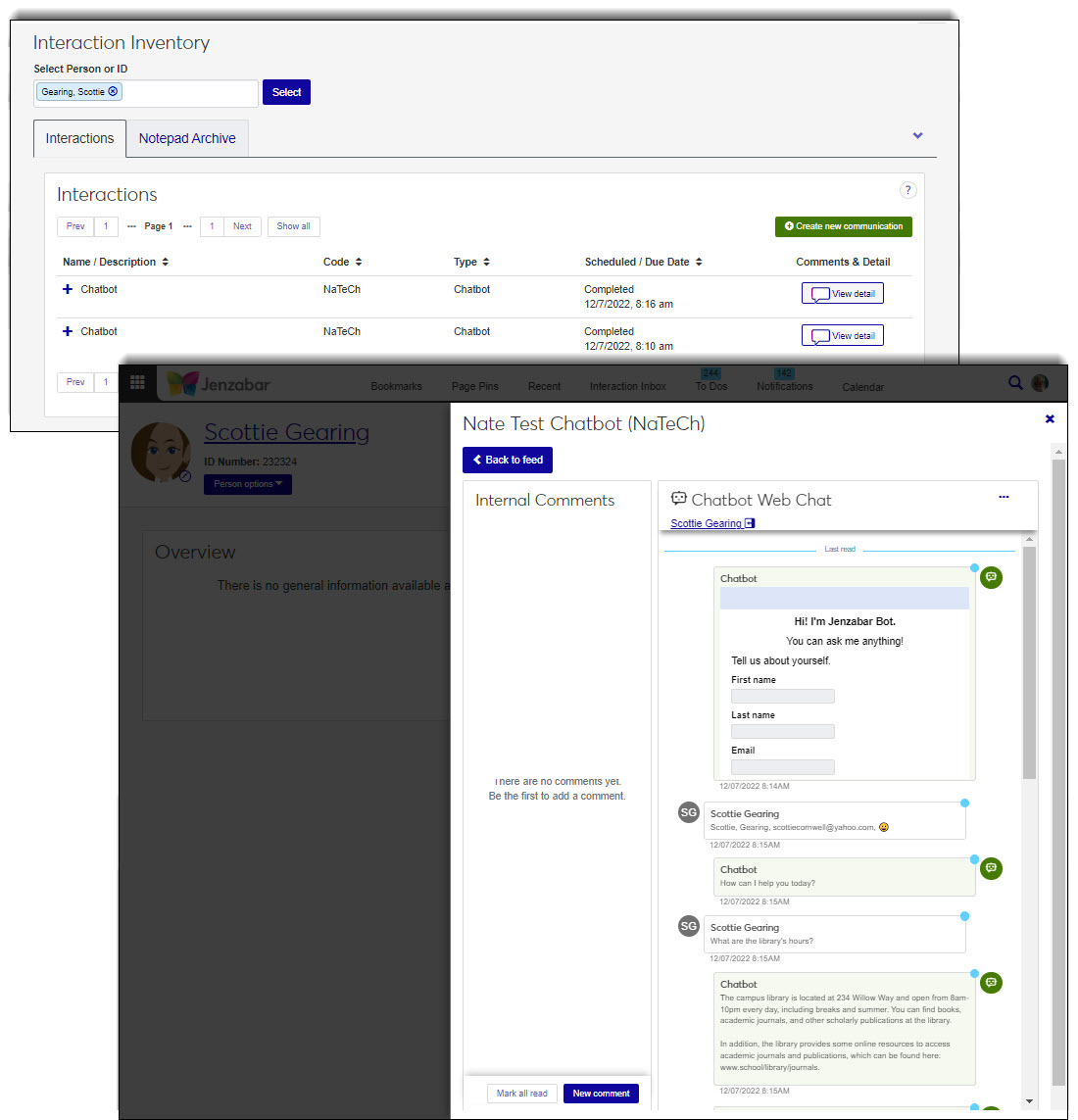Image resolution: width=1078 pixels, height=1120 pixels.
Task: Click SG avatar beside email message
Action: [x=689, y=812]
